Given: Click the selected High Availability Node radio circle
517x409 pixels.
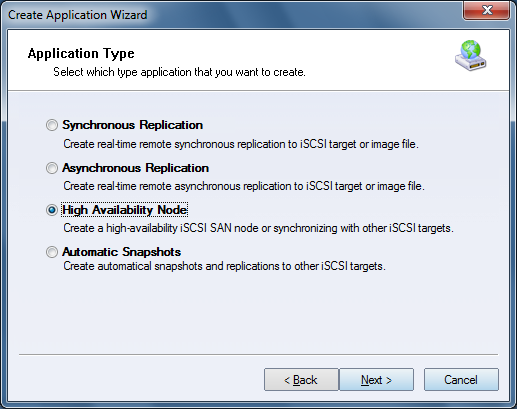Looking at the screenshot, I should point(52,210).
